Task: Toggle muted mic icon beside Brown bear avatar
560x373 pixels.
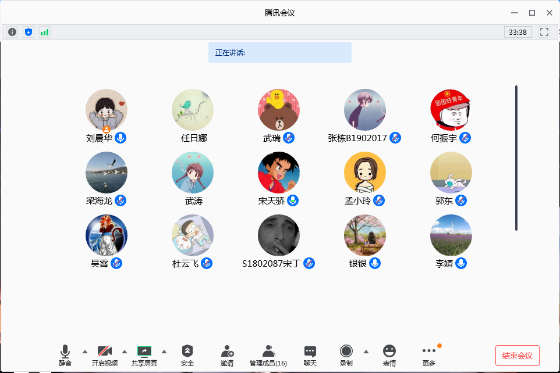Action: [x=289, y=138]
